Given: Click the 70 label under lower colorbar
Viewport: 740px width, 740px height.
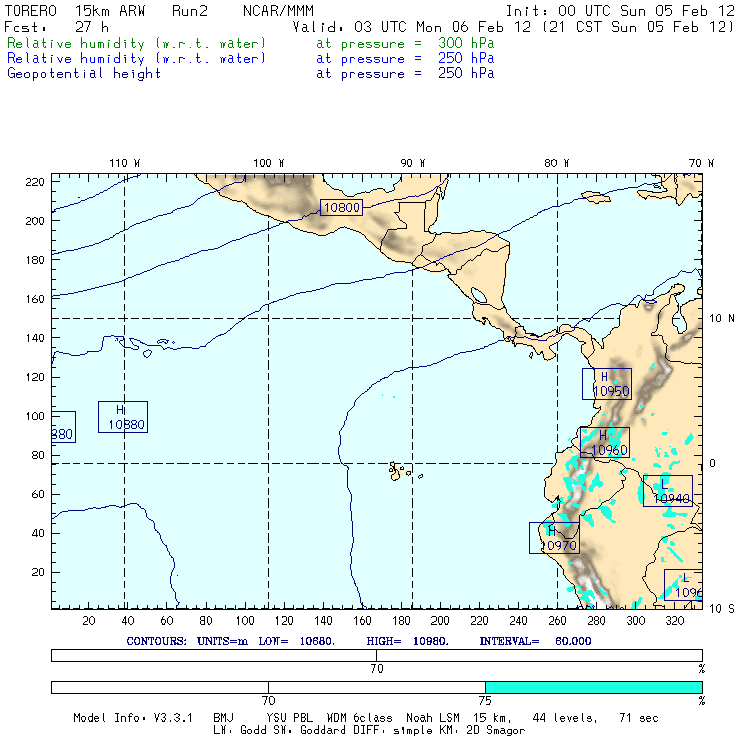Looking at the screenshot, I should [x=268, y=700].
